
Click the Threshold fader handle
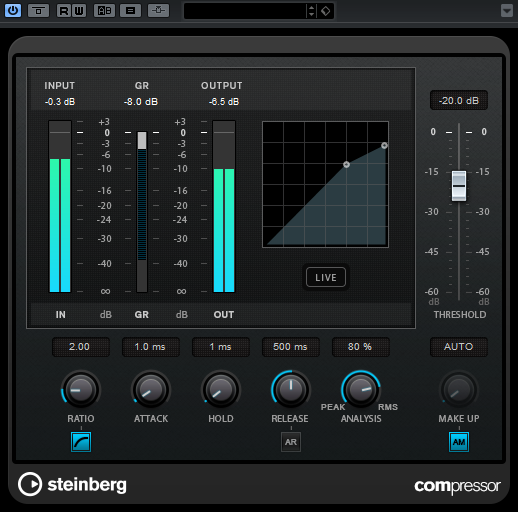point(459,186)
